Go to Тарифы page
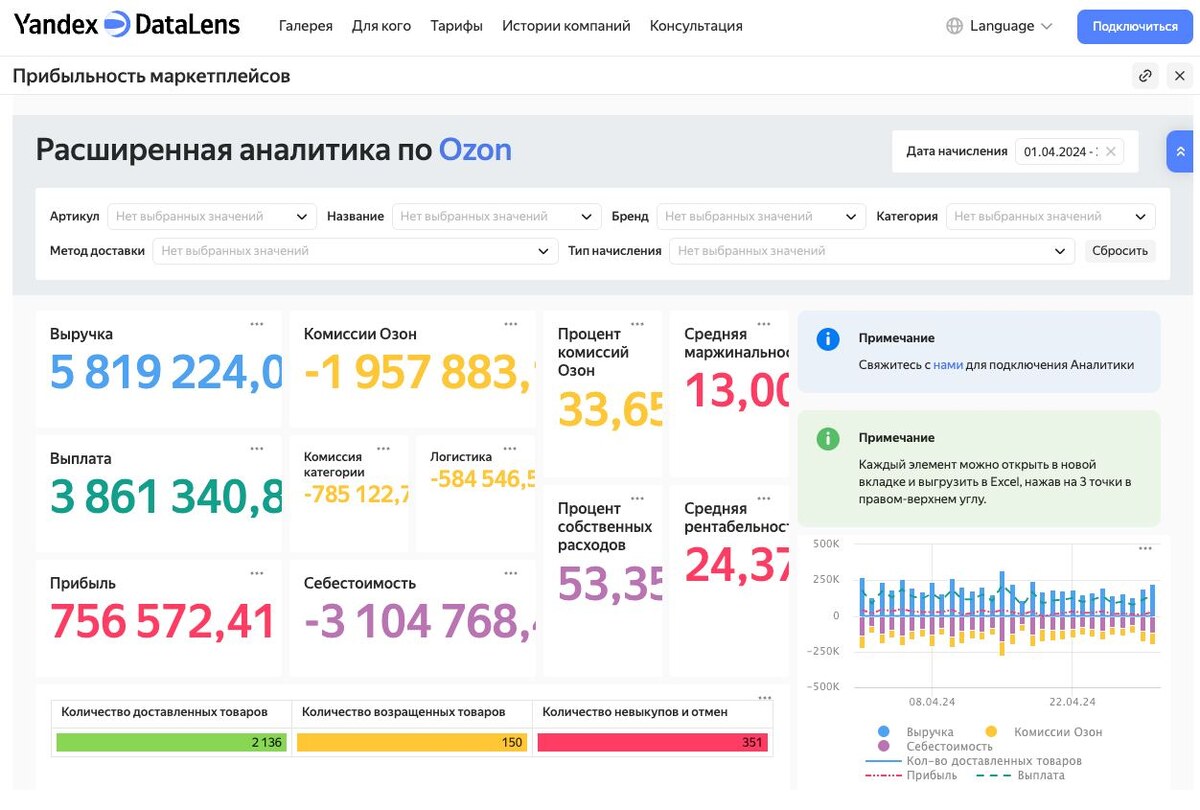 click(x=456, y=26)
